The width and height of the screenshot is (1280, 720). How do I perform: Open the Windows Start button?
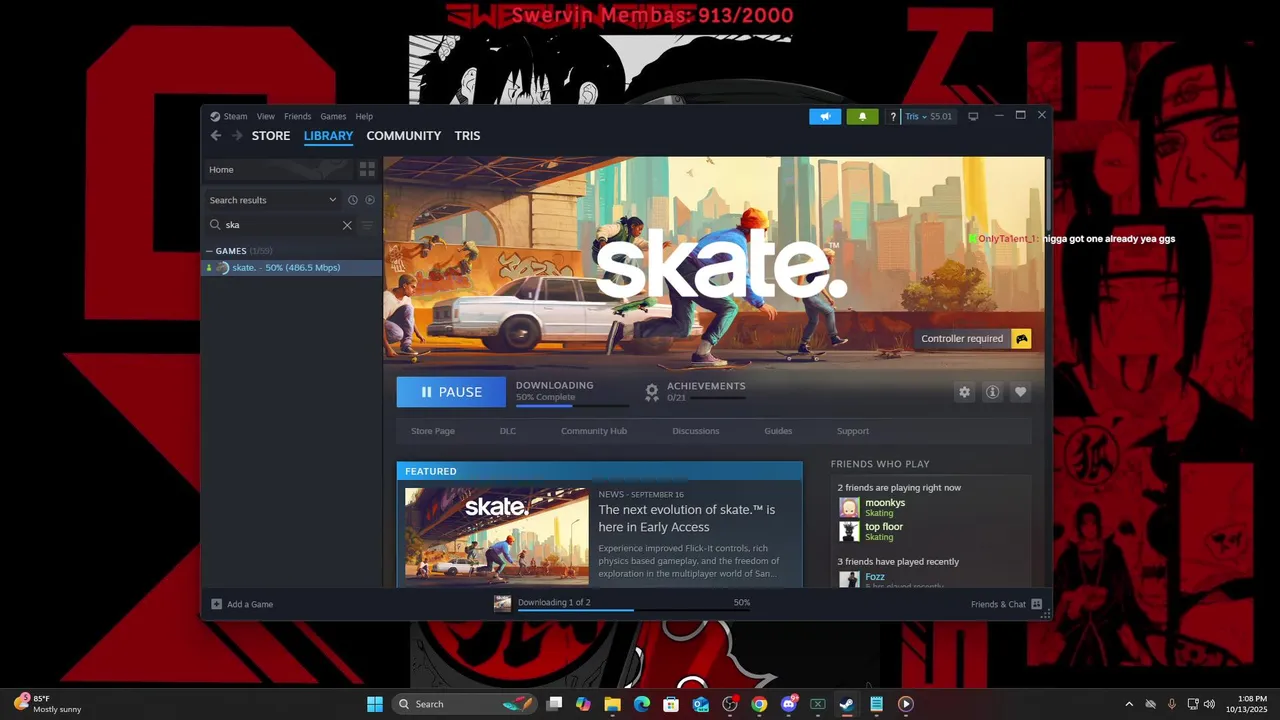tap(375, 704)
